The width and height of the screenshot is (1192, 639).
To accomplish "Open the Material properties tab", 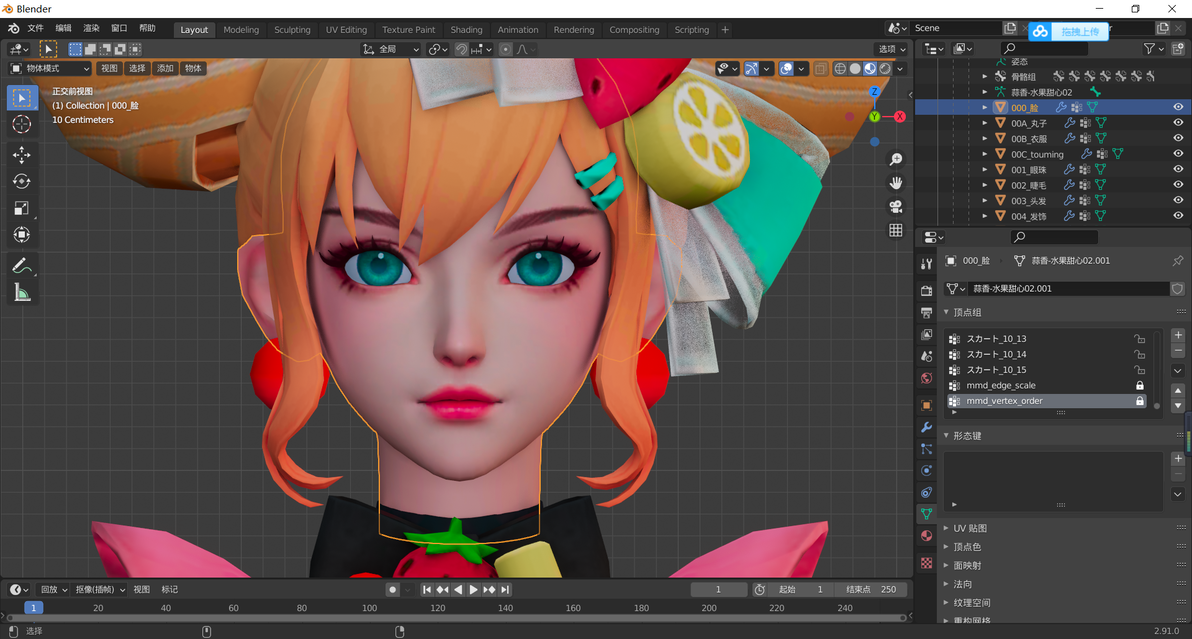I will [926, 536].
